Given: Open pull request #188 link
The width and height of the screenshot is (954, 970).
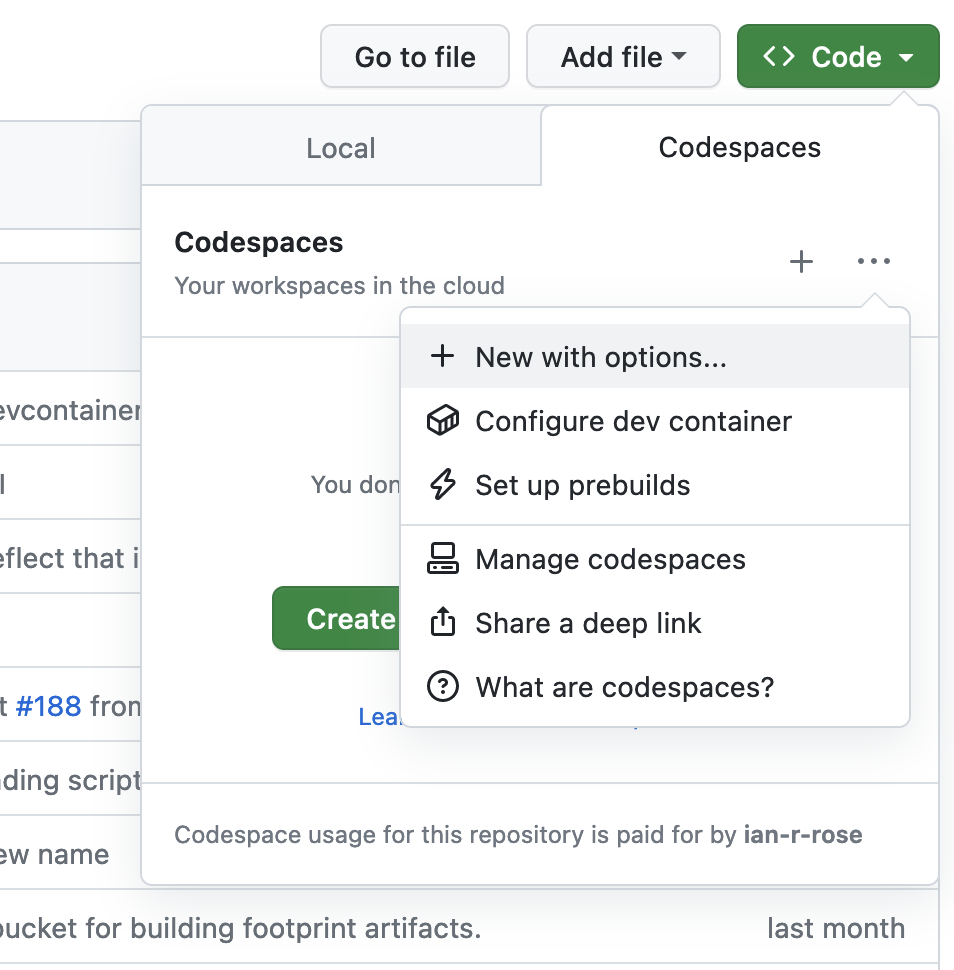Looking at the screenshot, I should point(48,706).
